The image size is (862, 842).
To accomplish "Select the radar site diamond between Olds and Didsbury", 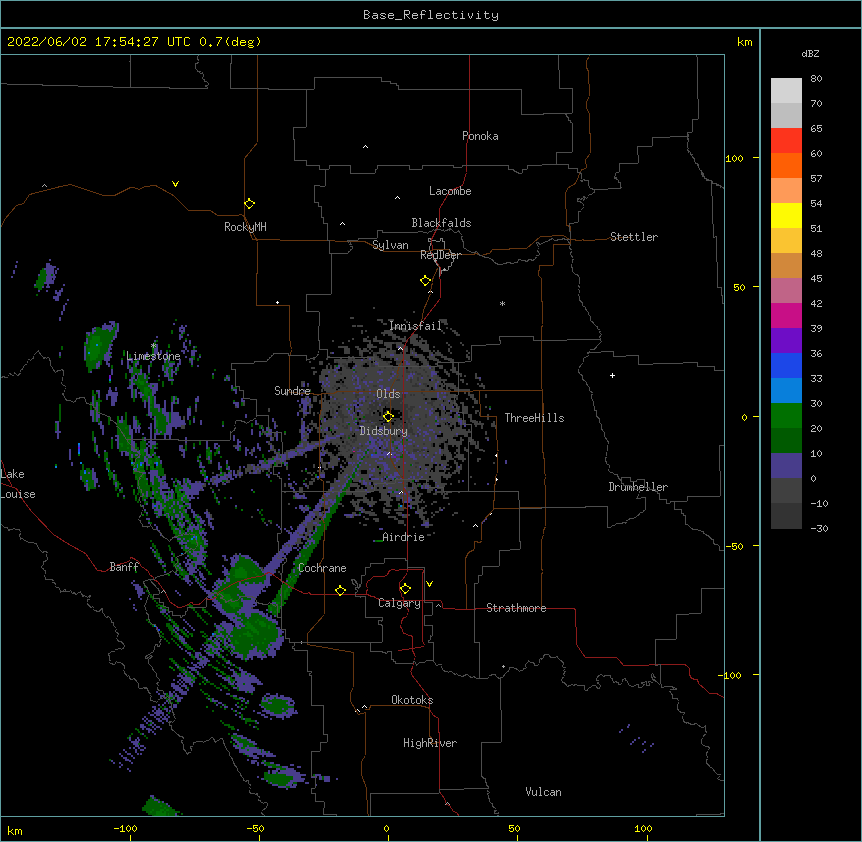I will (388, 416).
